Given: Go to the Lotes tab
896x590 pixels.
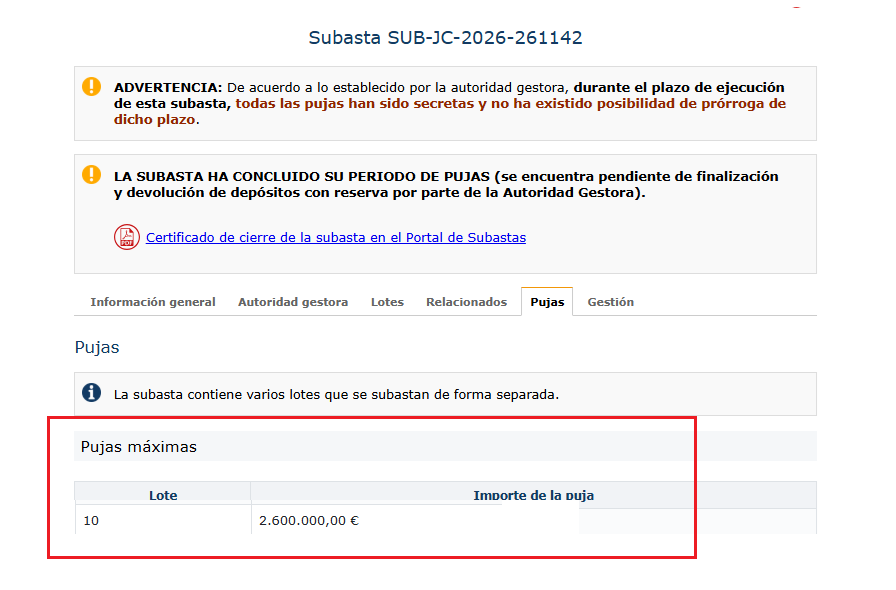Looking at the screenshot, I should coord(387,302).
